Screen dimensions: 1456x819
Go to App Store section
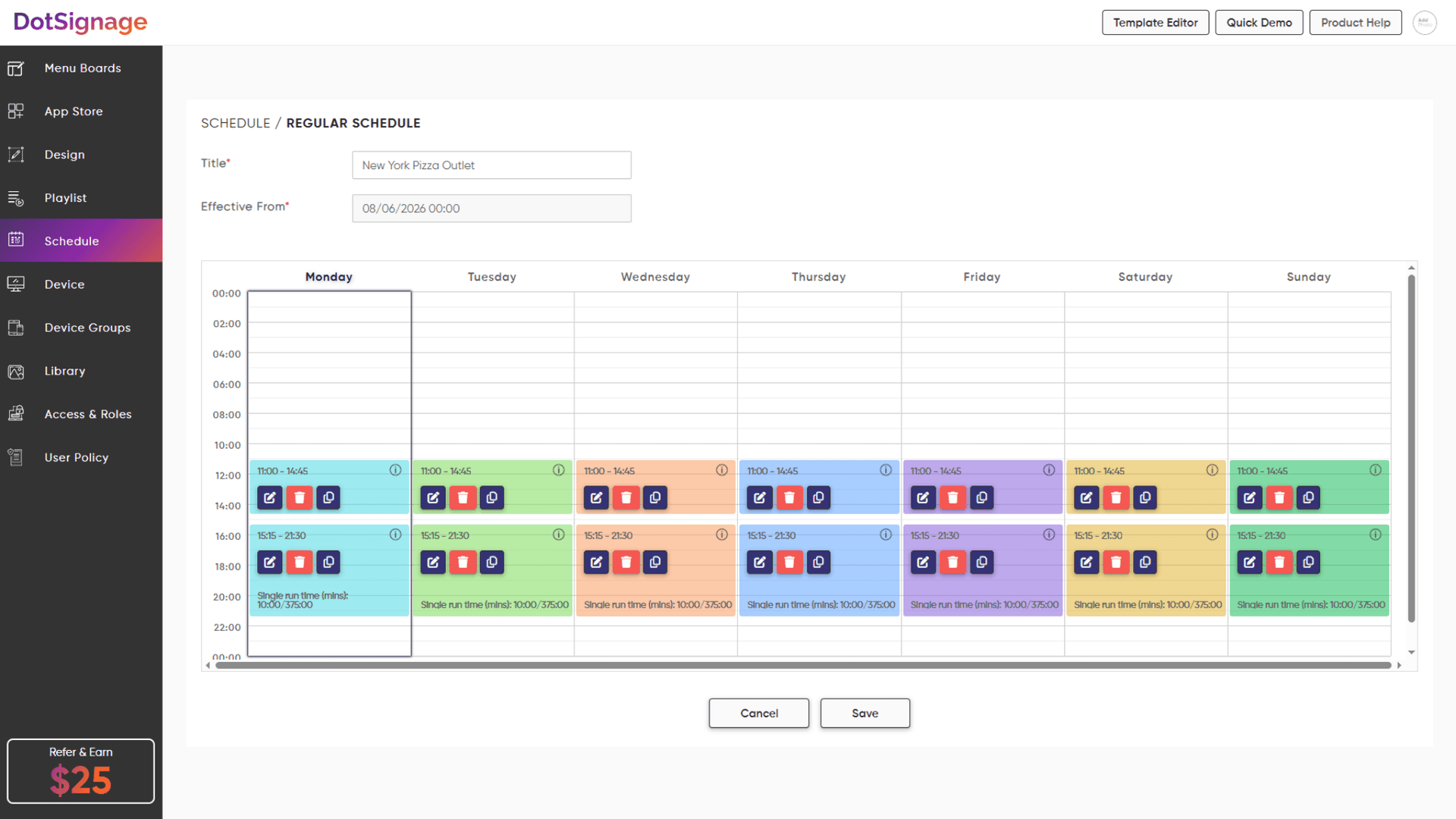81,111
